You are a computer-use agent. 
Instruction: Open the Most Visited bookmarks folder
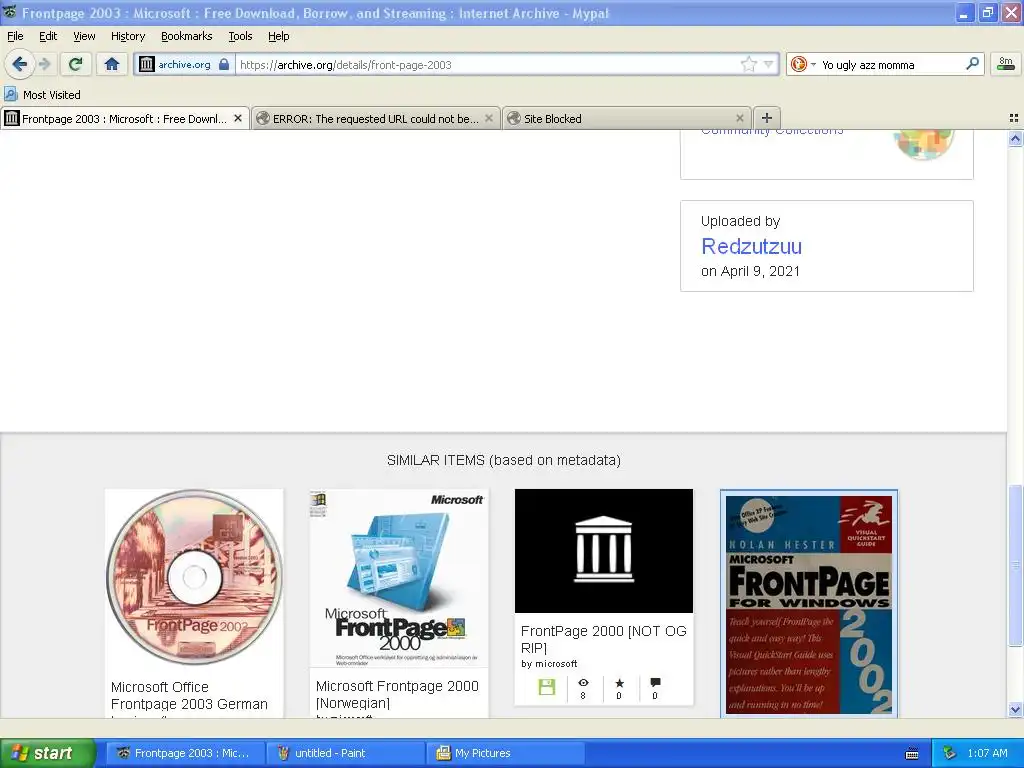click(42, 95)
